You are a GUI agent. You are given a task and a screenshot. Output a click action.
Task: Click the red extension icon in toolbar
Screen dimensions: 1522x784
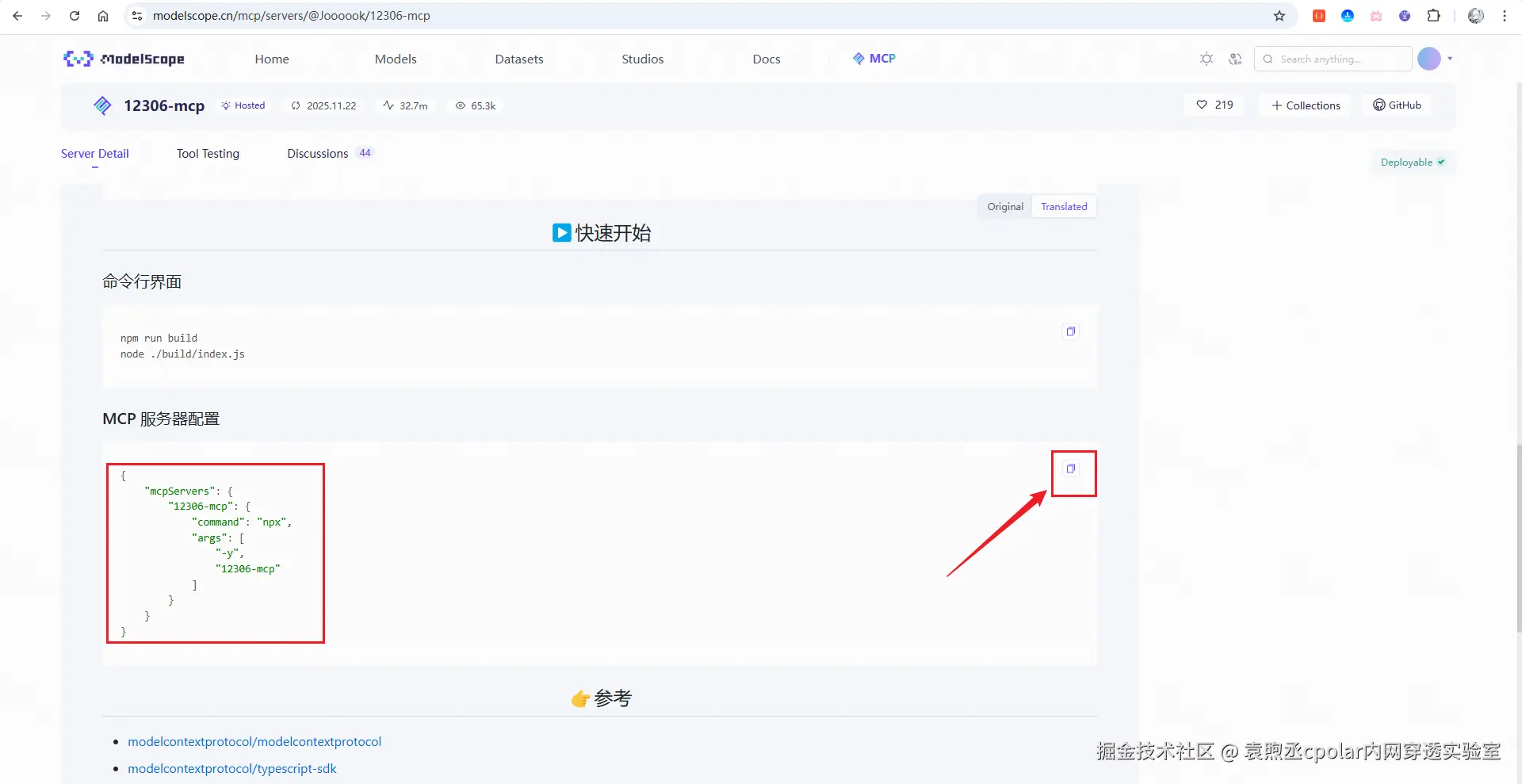(1319, 16)
